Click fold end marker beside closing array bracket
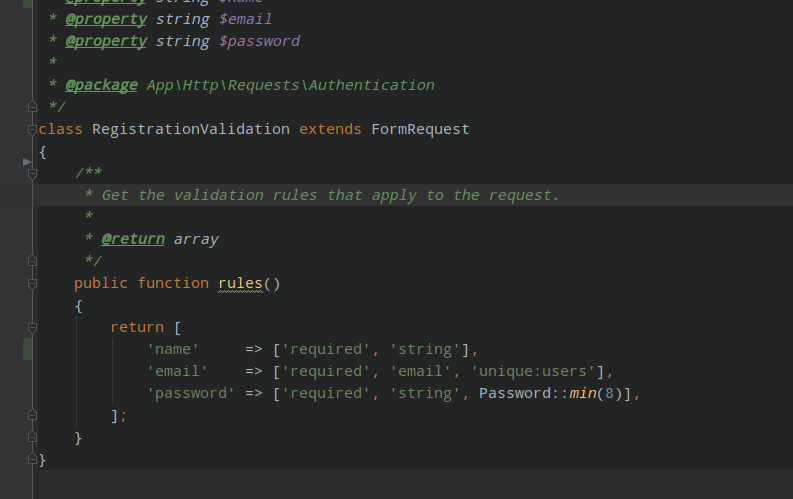This screenshot has width=793, height=499. pos(32,415)
